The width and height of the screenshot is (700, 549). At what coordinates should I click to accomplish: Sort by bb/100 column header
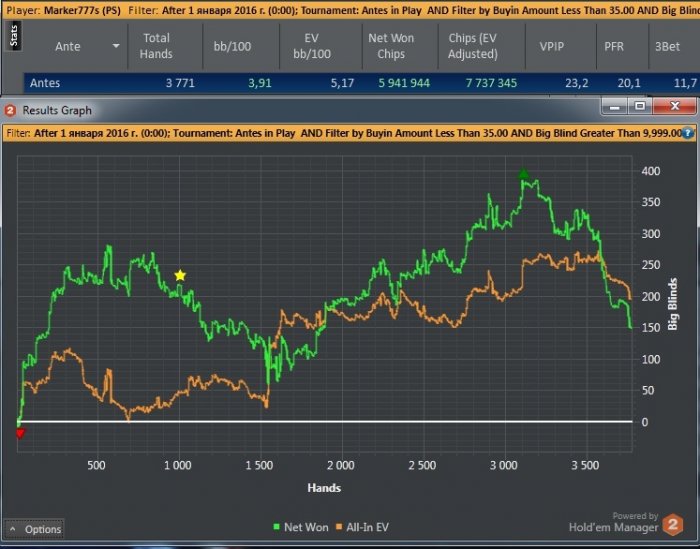(232, 46)
